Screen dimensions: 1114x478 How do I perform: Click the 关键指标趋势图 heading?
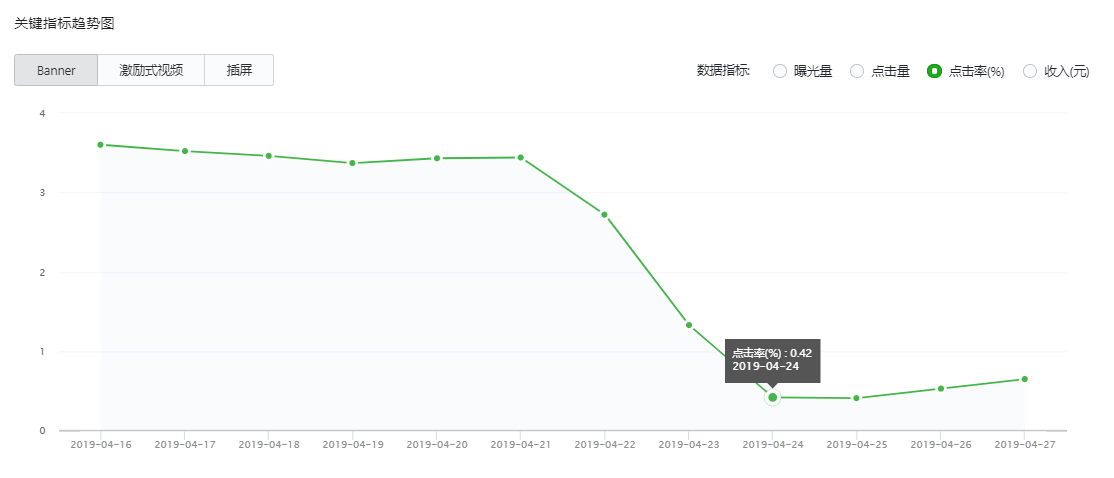pos(64,24)
